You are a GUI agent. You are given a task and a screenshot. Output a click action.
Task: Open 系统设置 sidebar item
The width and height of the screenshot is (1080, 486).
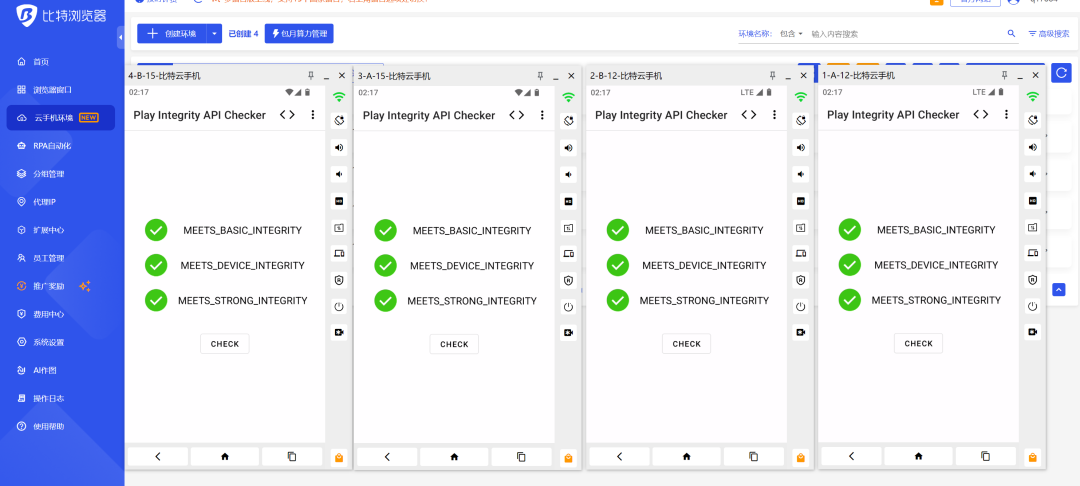pos(61,342)
